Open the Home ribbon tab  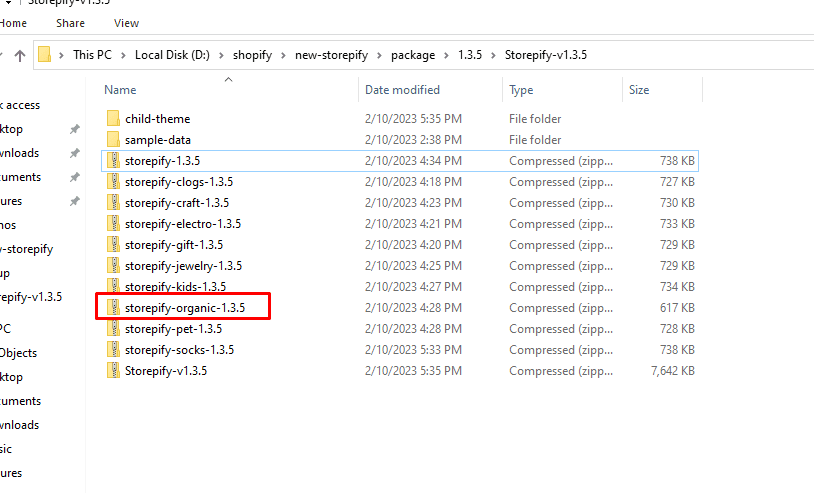click(x=14, y=22)
